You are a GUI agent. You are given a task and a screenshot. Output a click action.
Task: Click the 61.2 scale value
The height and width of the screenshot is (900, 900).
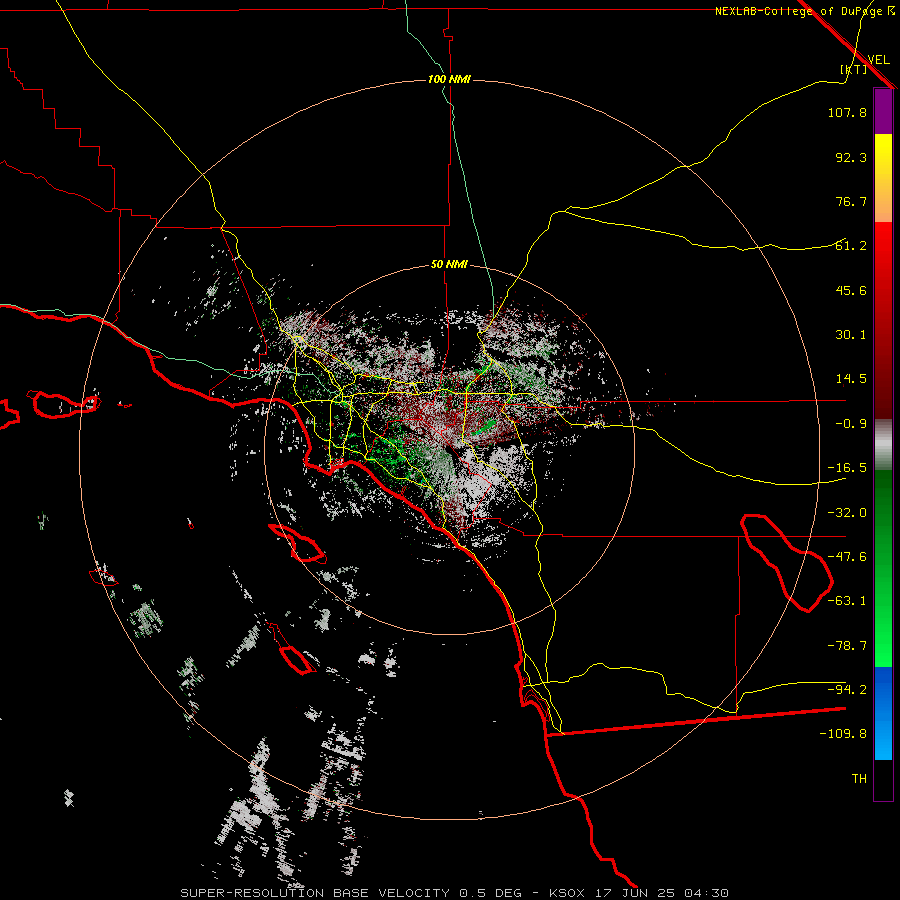point(851,246)
